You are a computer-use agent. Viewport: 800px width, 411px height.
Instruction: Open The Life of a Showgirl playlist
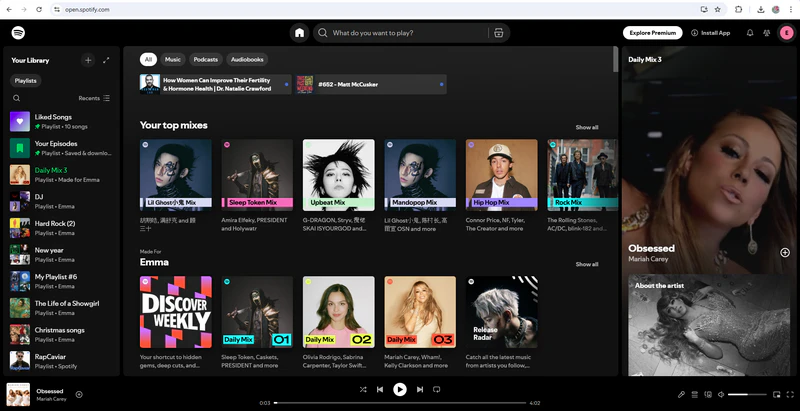pos(62,308)
